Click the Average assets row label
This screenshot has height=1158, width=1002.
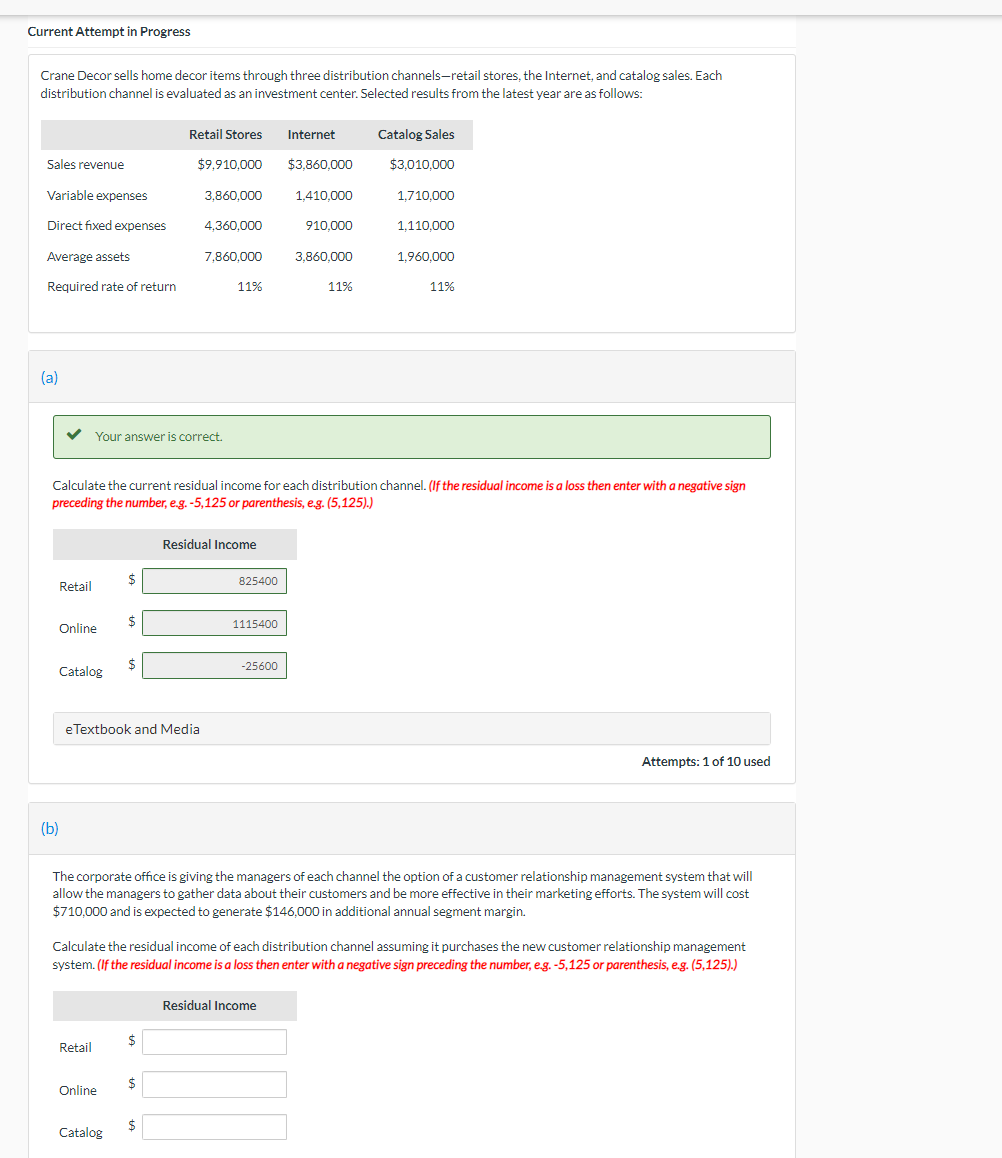89,257
